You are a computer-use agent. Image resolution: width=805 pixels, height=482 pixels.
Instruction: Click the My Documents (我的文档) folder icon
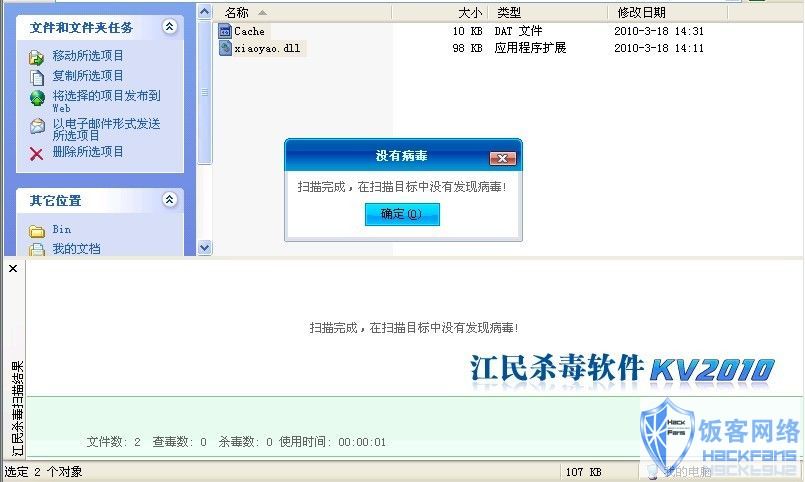tap(36, 250)
